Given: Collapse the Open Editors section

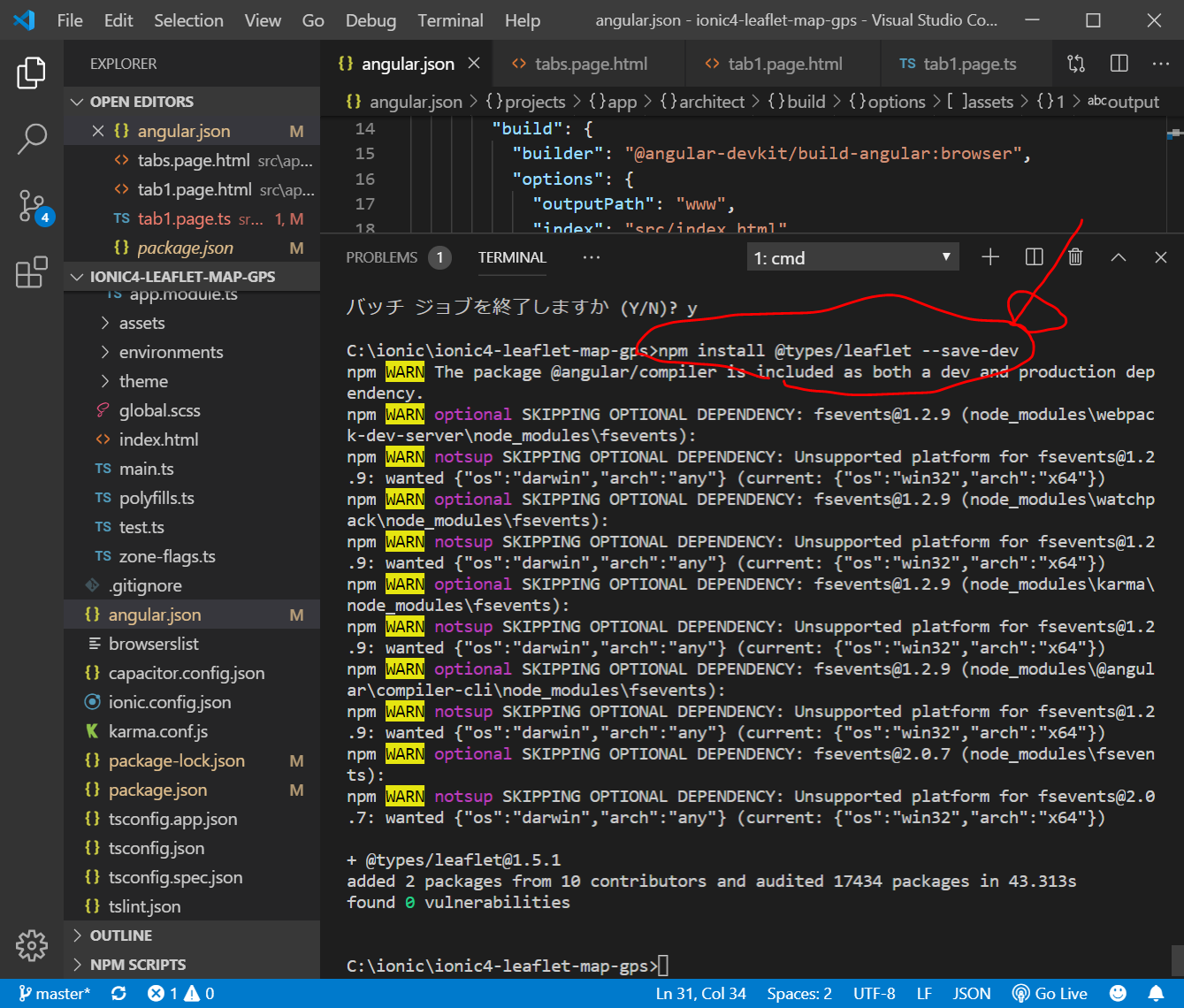Looking at the screenshot, I should 192,102.
